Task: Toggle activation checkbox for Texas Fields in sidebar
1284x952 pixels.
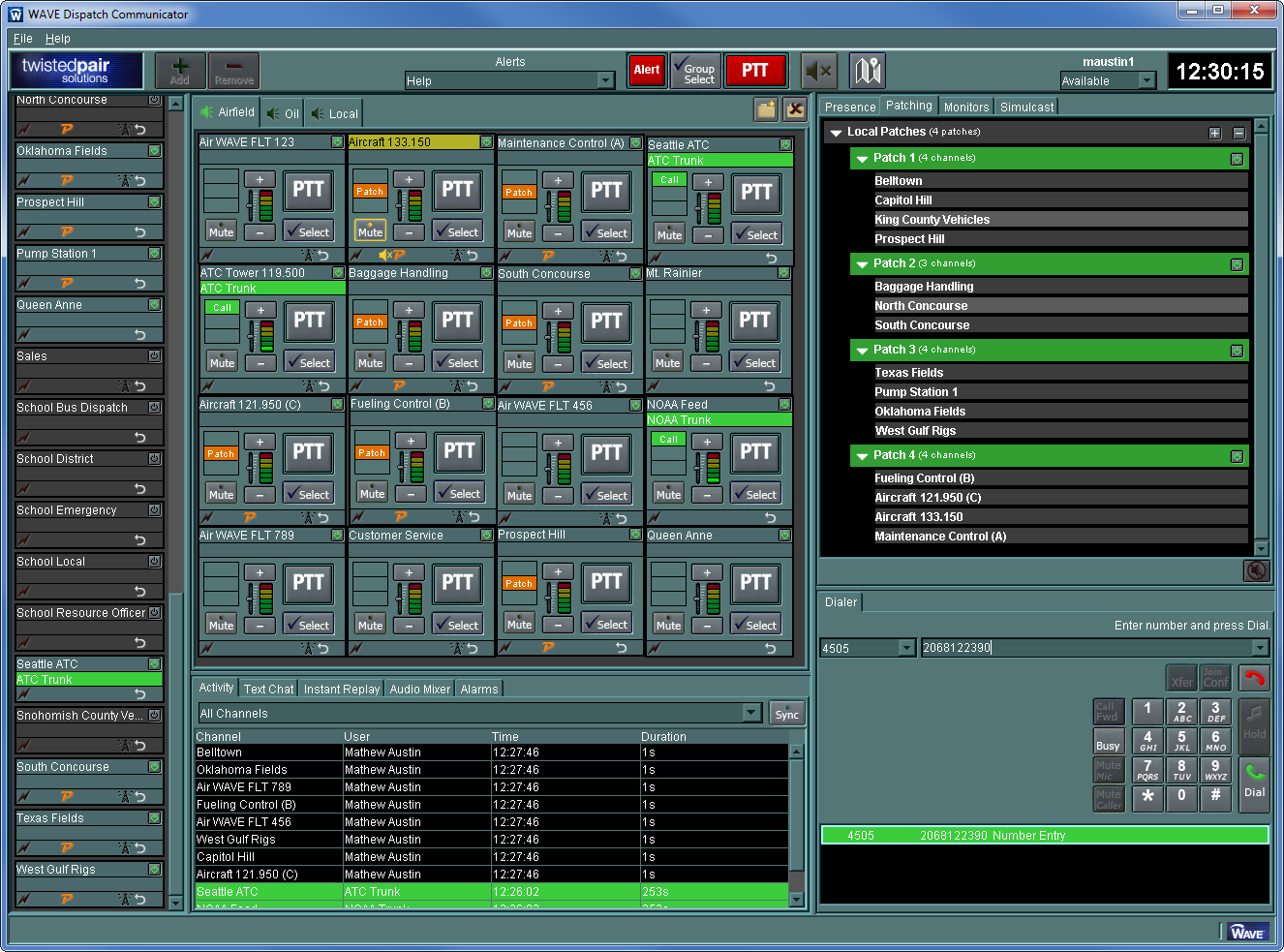Action: click(x=154, y=817)
